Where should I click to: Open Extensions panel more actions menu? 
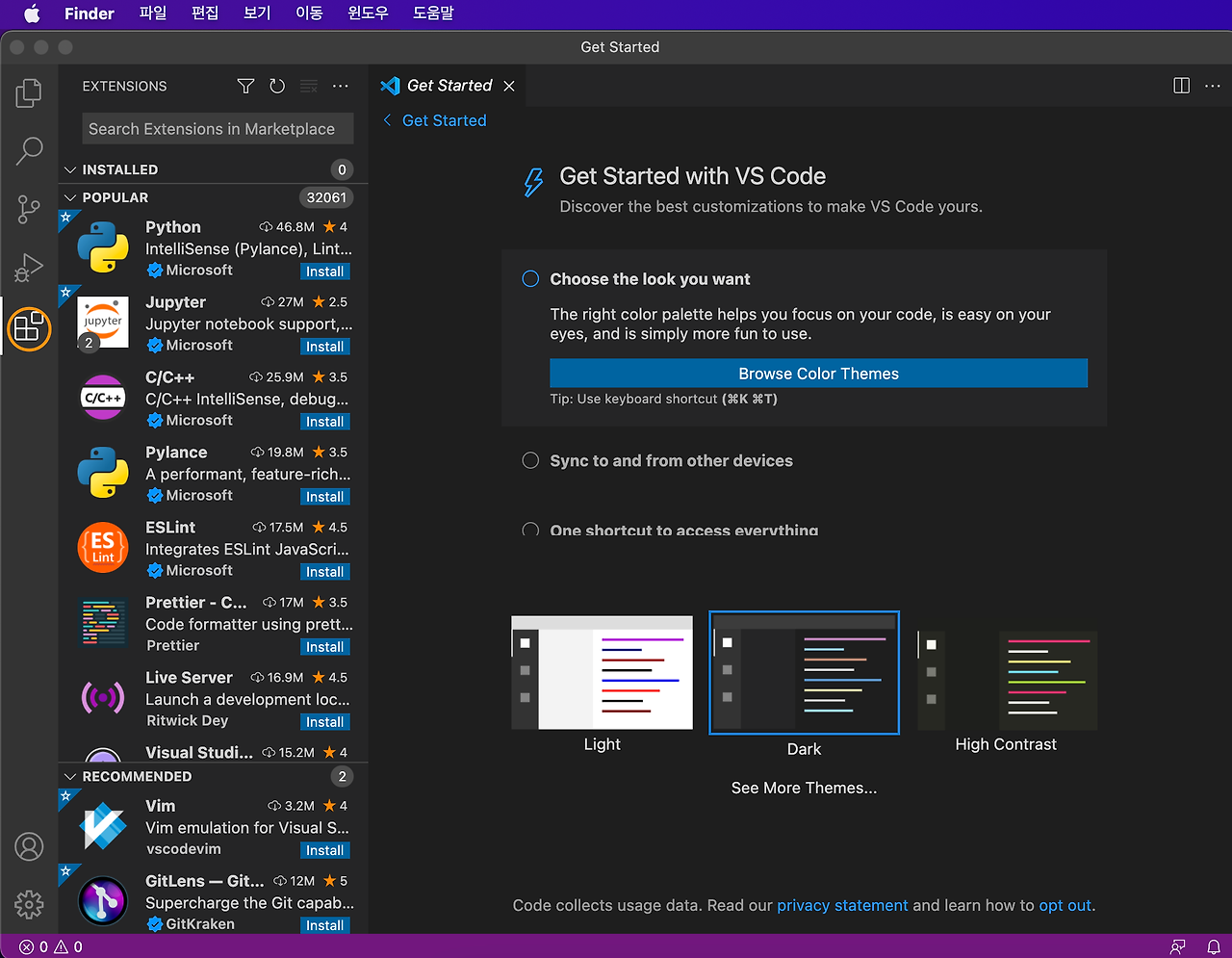(341, 86)
